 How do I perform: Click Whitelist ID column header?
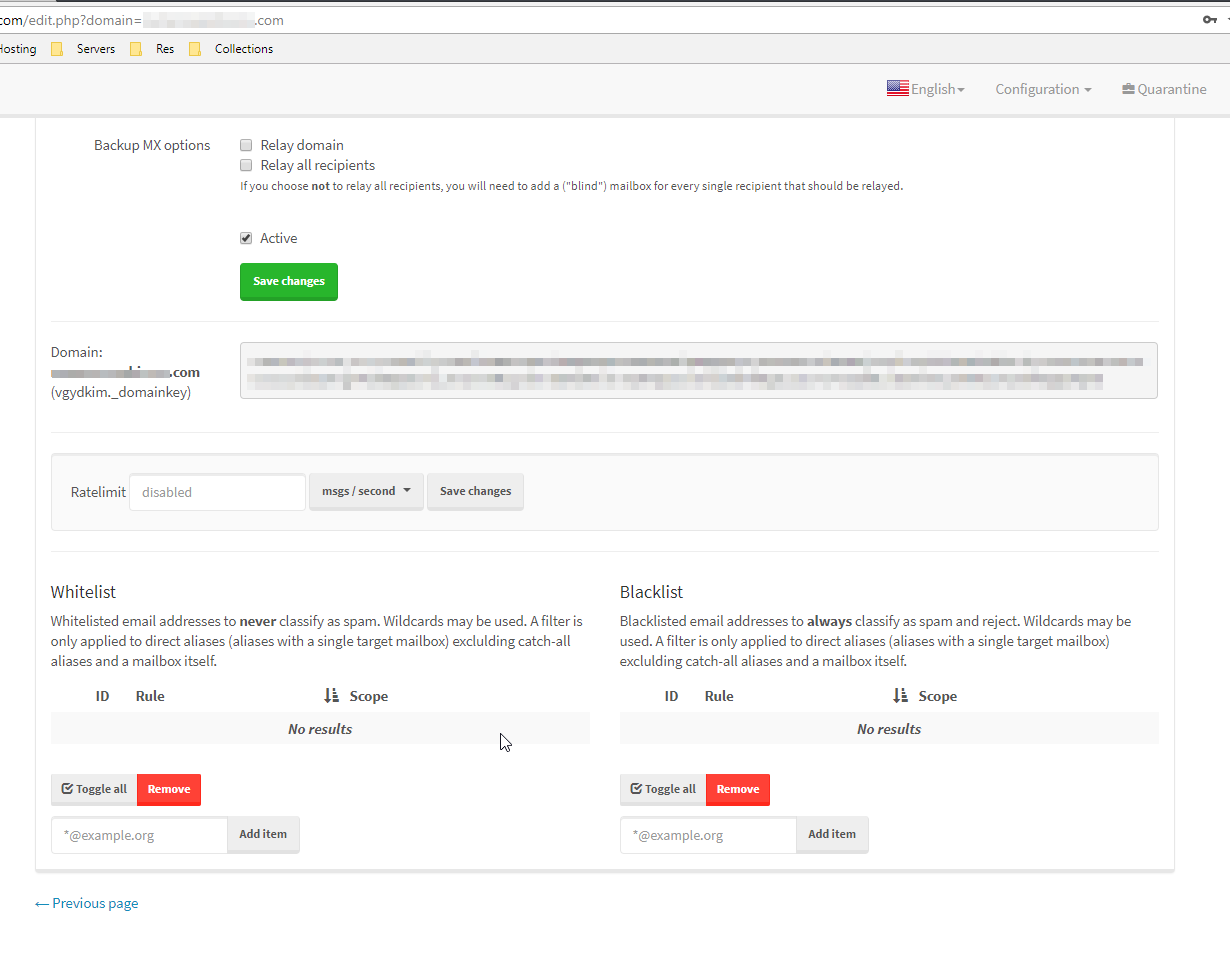(x=102, y=696)
